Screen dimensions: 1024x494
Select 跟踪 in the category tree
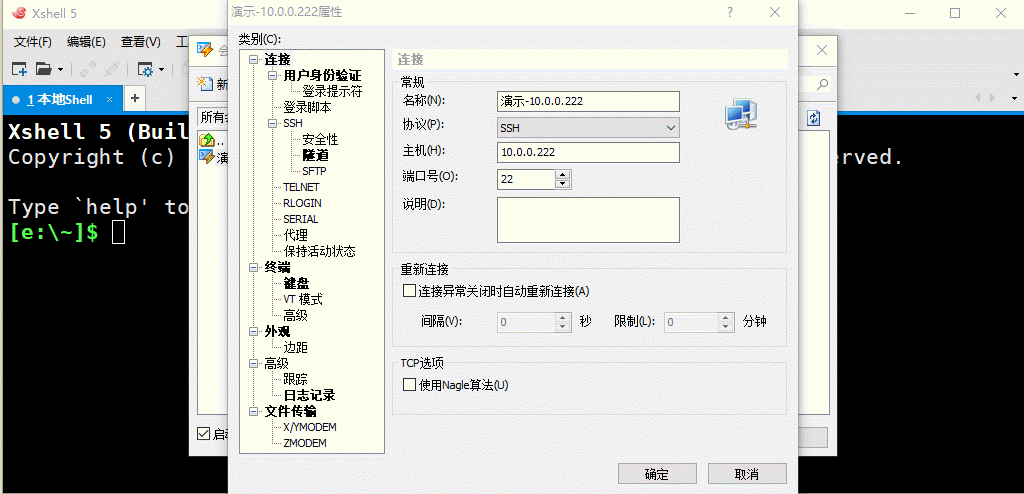point(295,380)
